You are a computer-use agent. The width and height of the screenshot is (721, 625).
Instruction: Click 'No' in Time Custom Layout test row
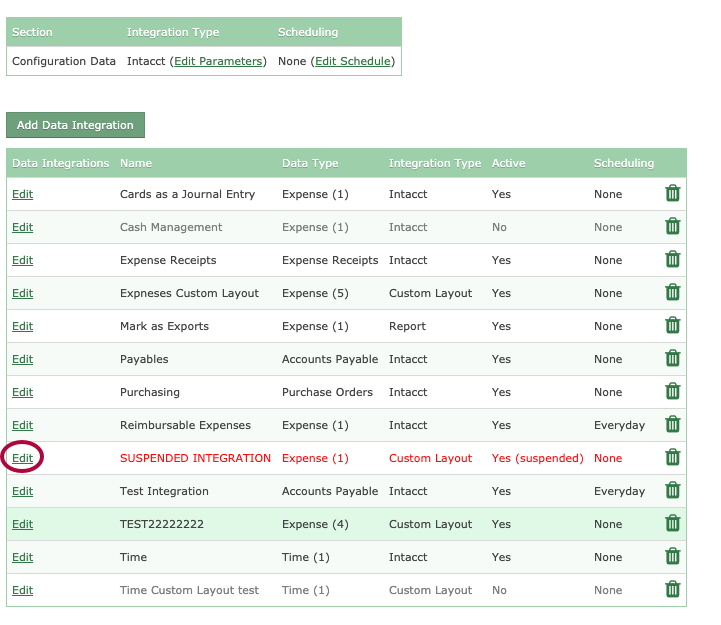point(499,590)
